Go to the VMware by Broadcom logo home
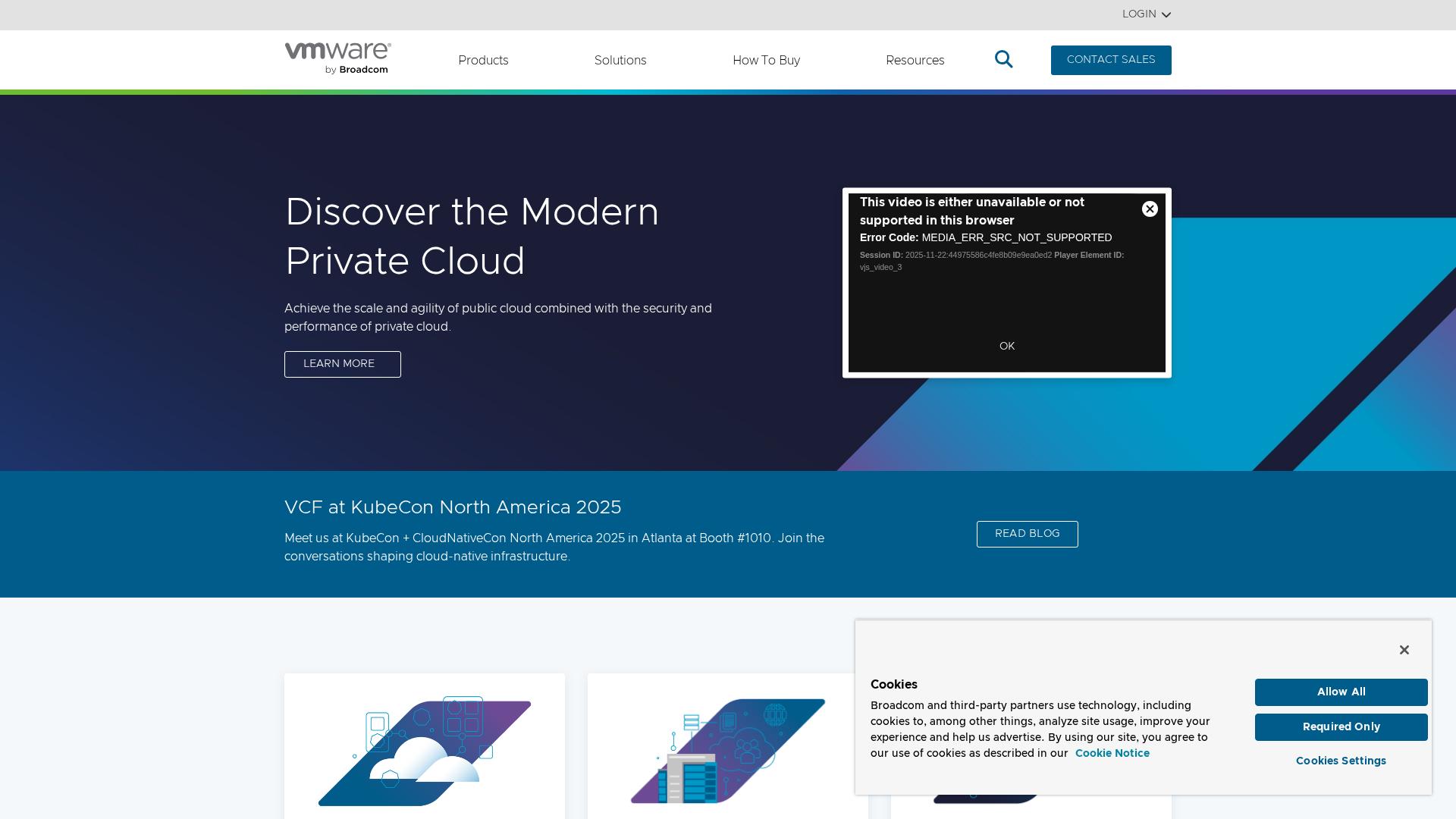Screen dimensions: 1456x819 [337, 58]
